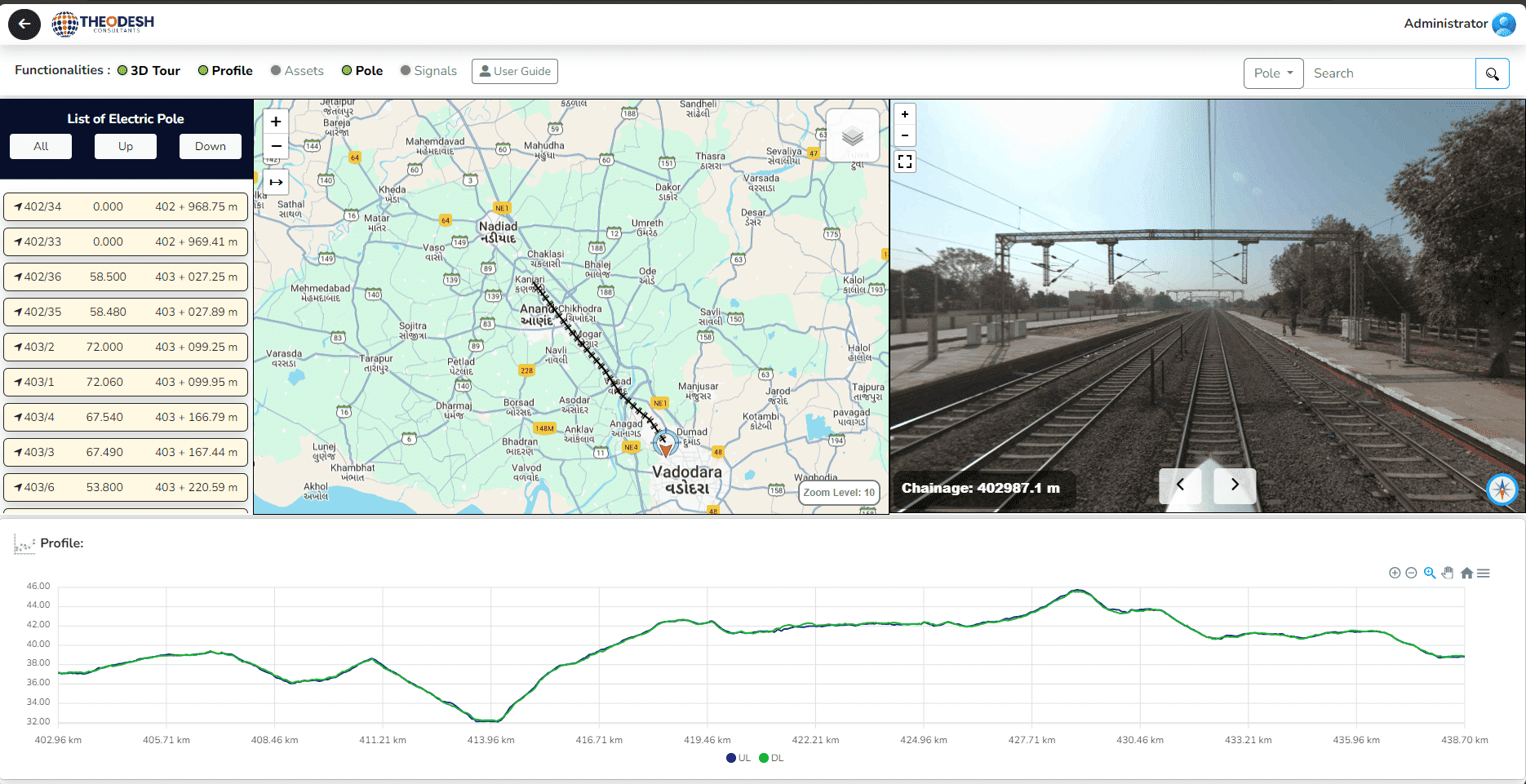The height and width of the screenshot is (784, 1526).
Task: Click the Nadiad city label on map
Action: click(498, 233)
